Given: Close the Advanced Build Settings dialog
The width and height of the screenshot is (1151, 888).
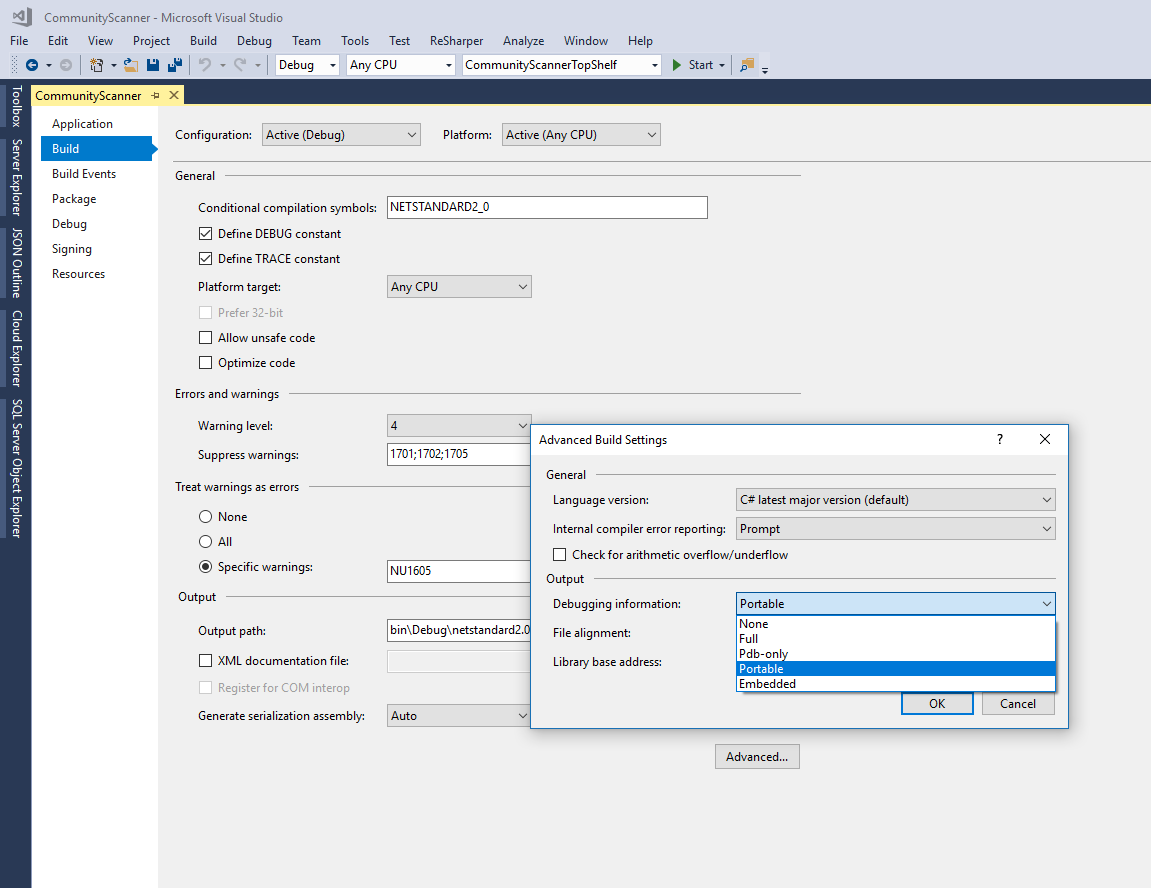Looking at the screenshot, I should click(x=1045, y=439).
